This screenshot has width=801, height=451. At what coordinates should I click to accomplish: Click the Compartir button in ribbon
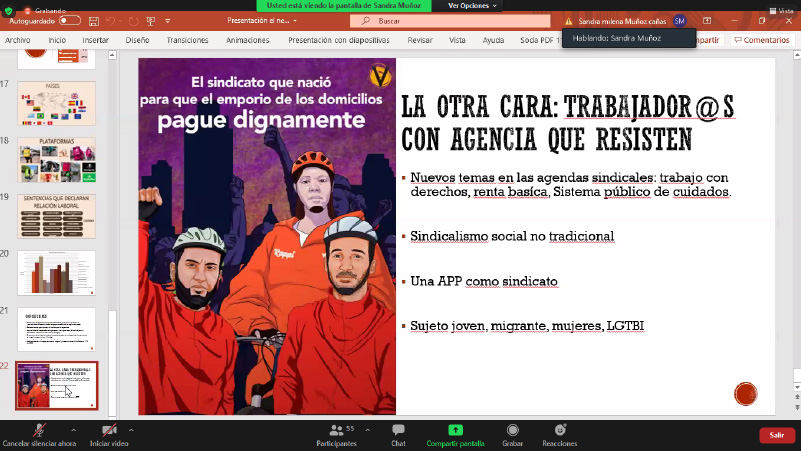click(x=710, y=40)
